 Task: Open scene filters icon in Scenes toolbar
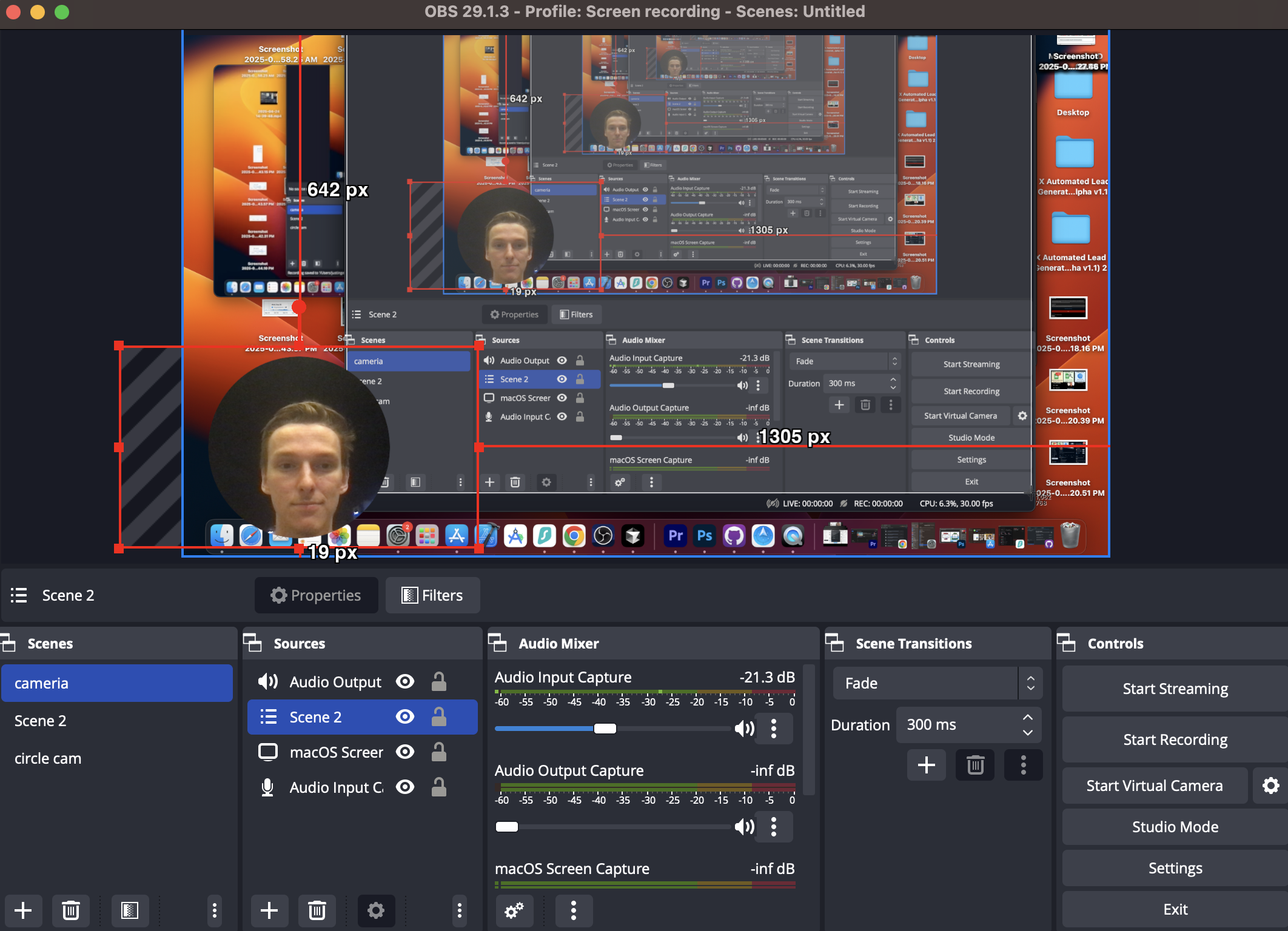coord(130,910)
